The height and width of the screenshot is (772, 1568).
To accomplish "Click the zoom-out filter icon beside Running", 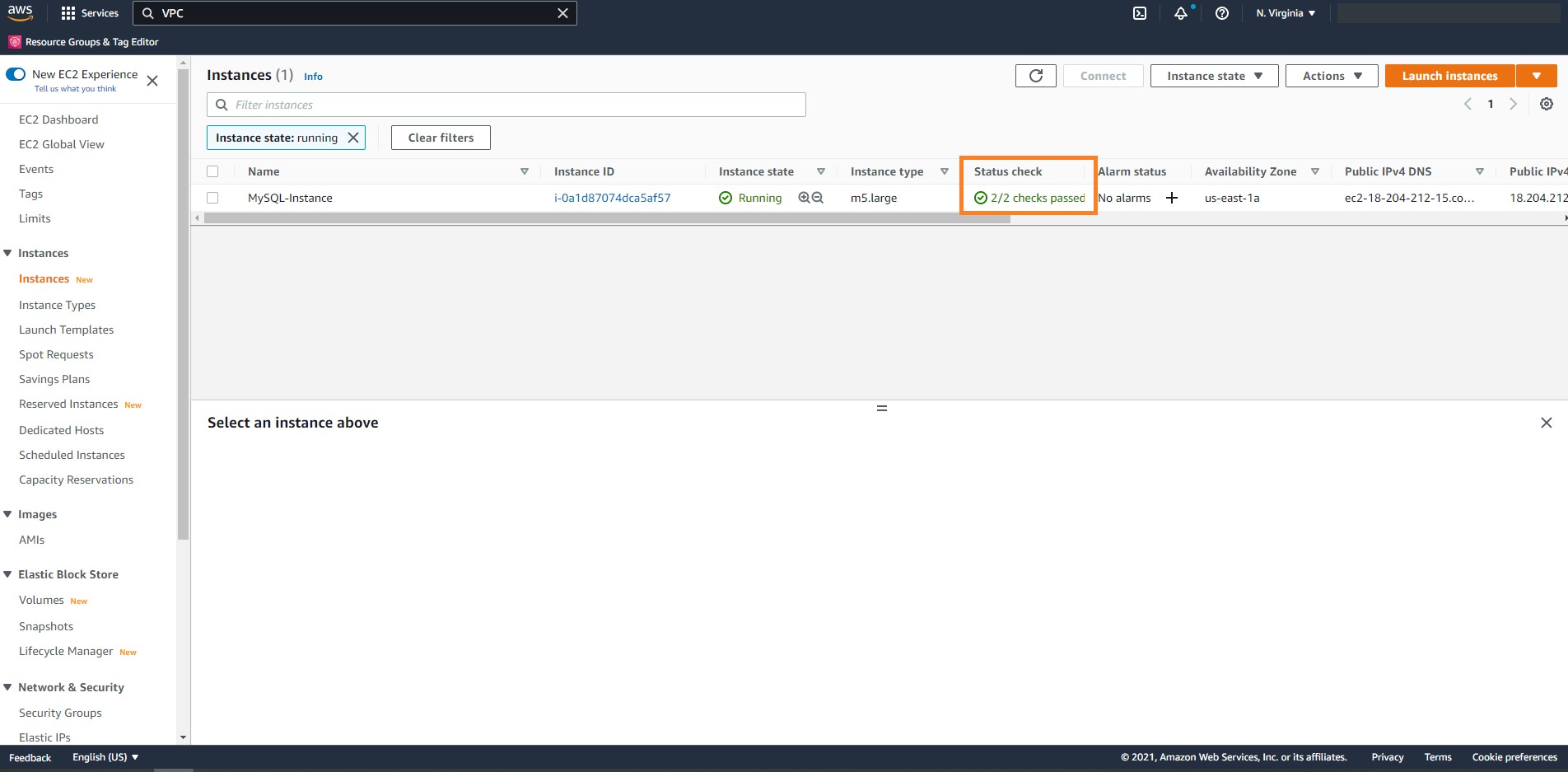I will coord(818,198).
